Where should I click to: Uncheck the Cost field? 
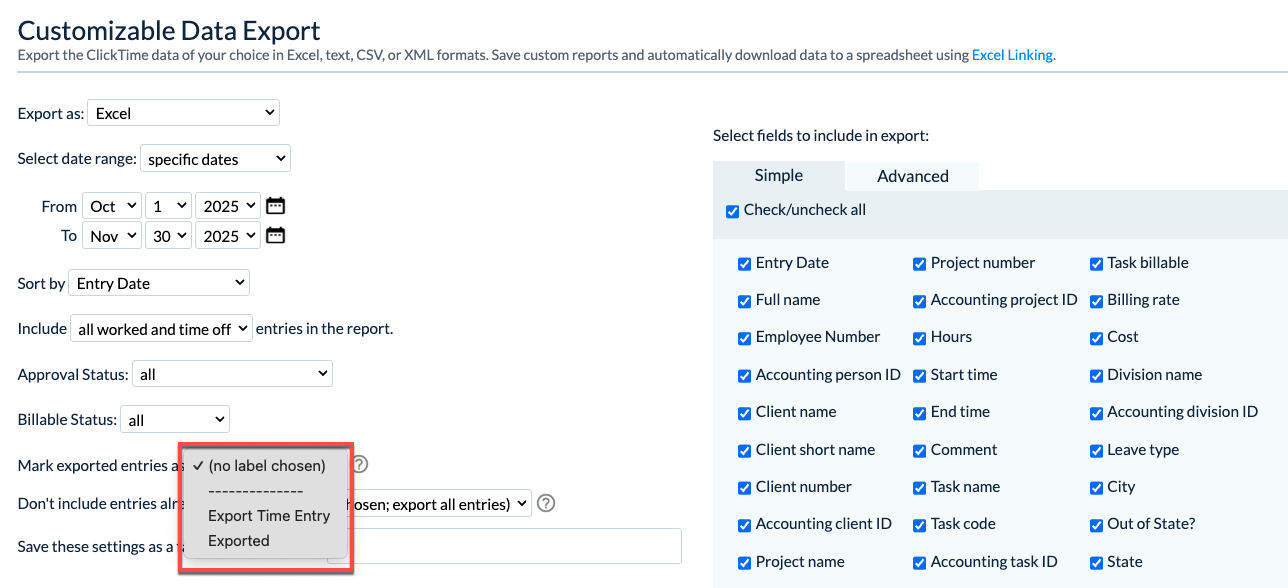pos(1097,338)
